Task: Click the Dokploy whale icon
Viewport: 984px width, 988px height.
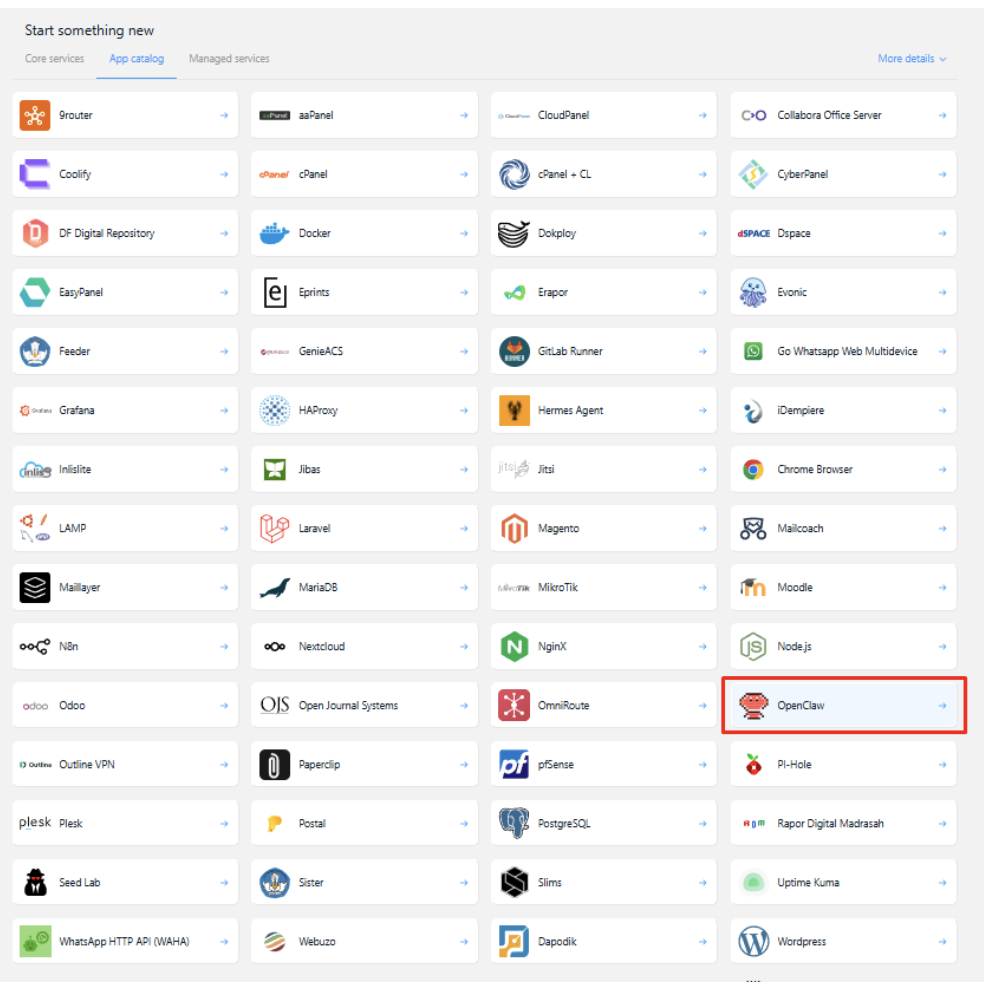Action: click(514, 233)
